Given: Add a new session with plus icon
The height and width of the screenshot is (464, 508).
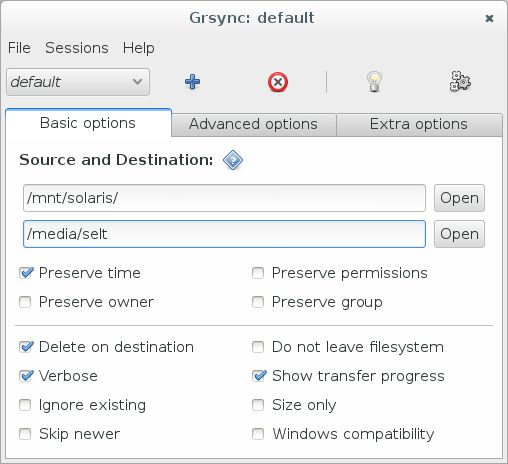Looking at the screenshot, I should pyautogui.click(x=192, y=82).
